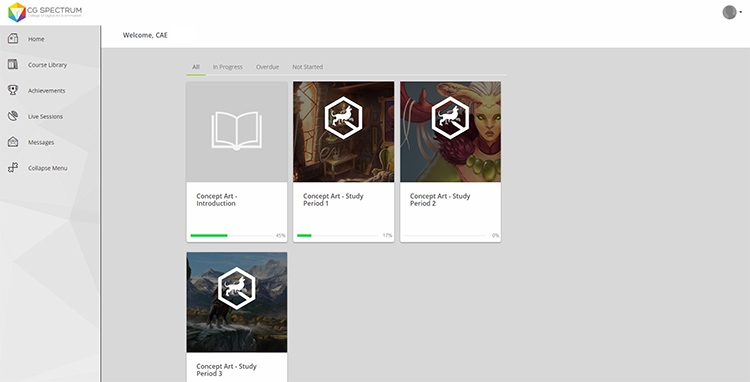Click the 45% progress bar on Introduction
Image resolution: width=750 pixels, height=382 pixels.
coord(231,235)
